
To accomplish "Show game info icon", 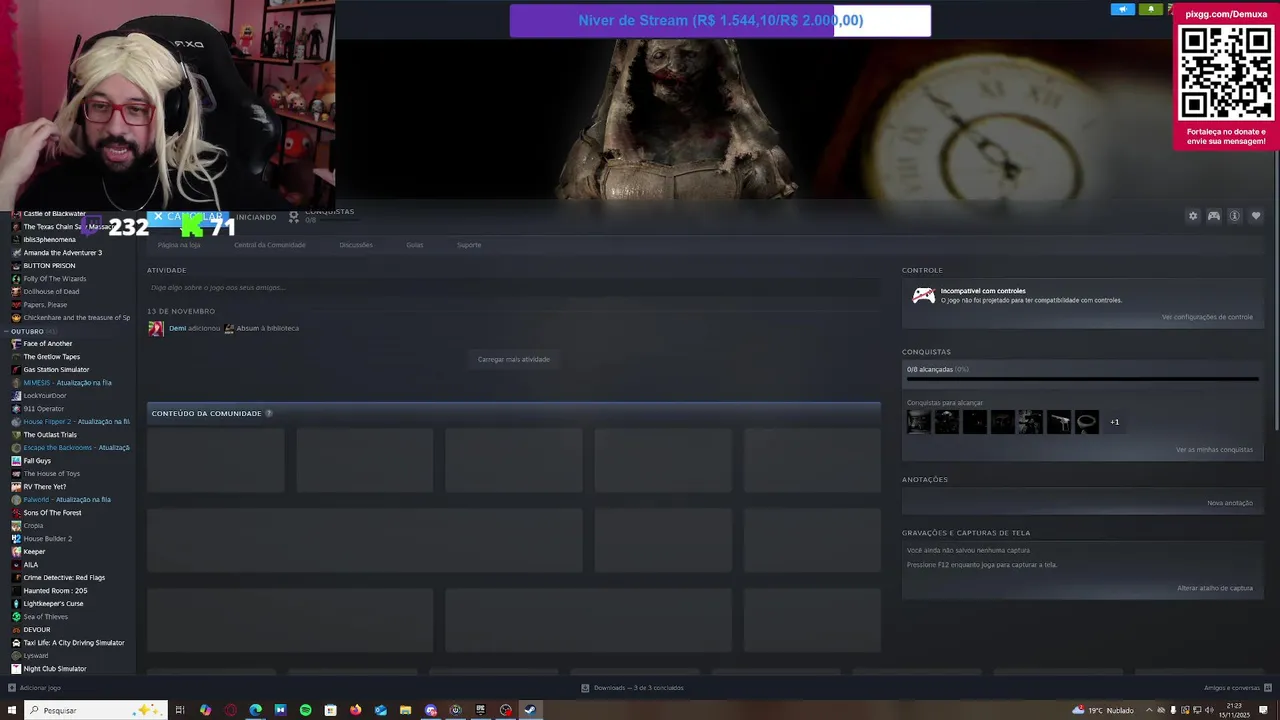I will pos(1234,216).
